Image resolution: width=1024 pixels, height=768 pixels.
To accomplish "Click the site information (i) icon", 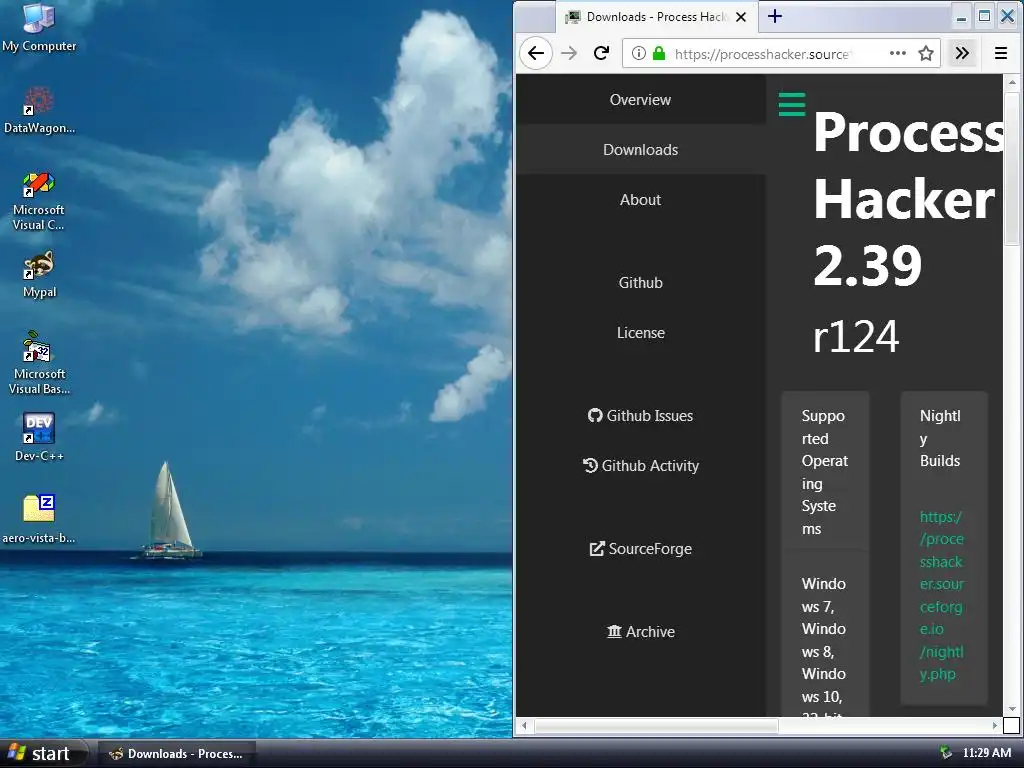I will tap(639, 54).
